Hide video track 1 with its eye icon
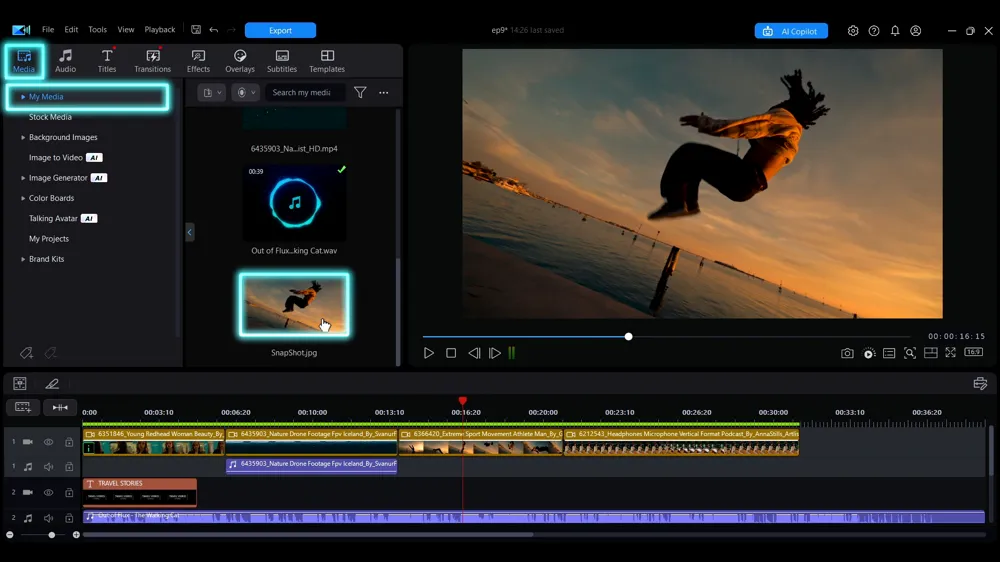The image size is (1000, 562). (48, 441)
